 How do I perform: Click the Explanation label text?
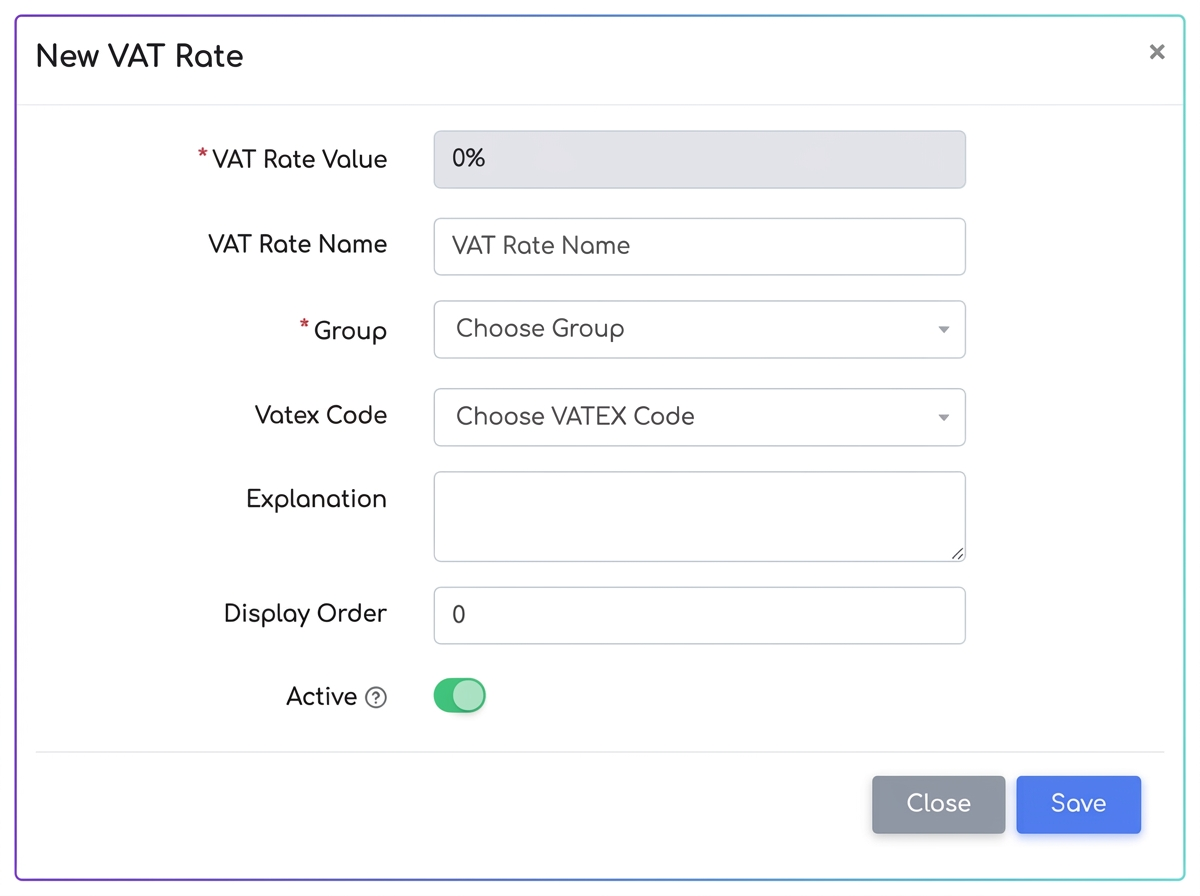[316, 499]
